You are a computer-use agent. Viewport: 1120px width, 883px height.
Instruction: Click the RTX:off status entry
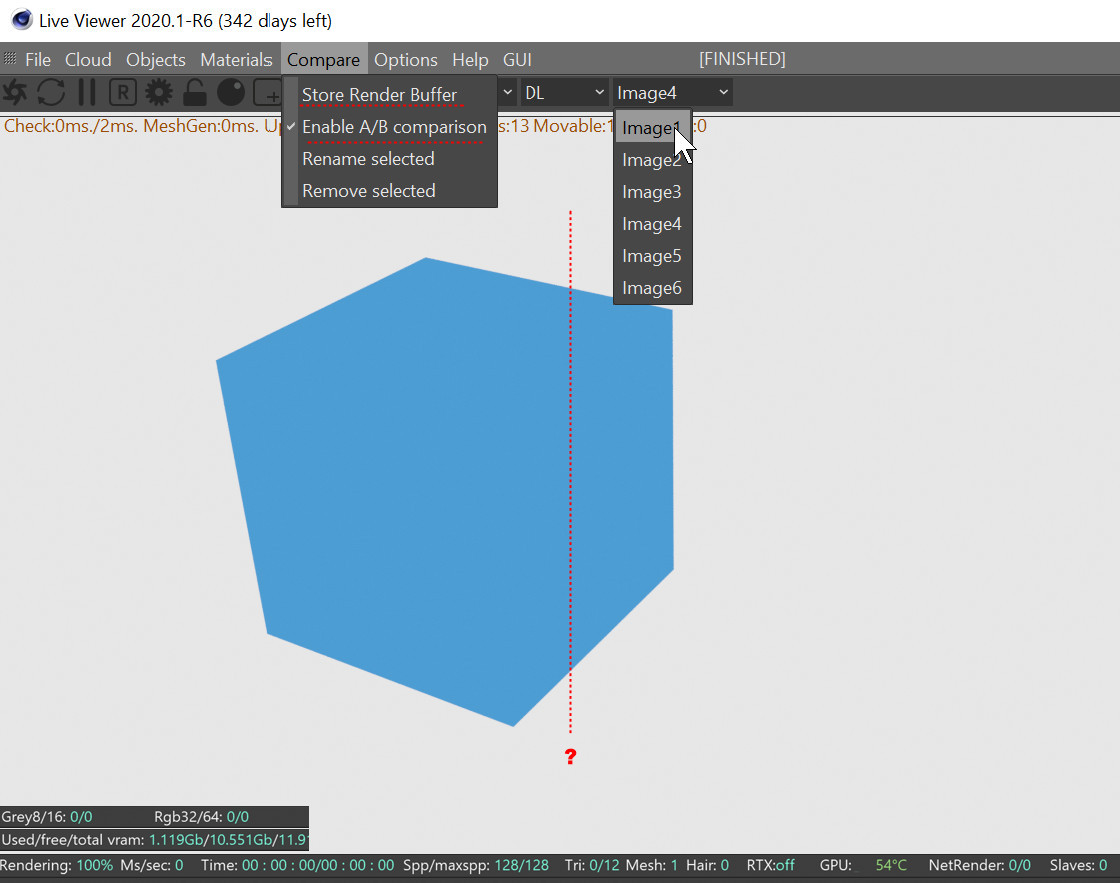771,865
